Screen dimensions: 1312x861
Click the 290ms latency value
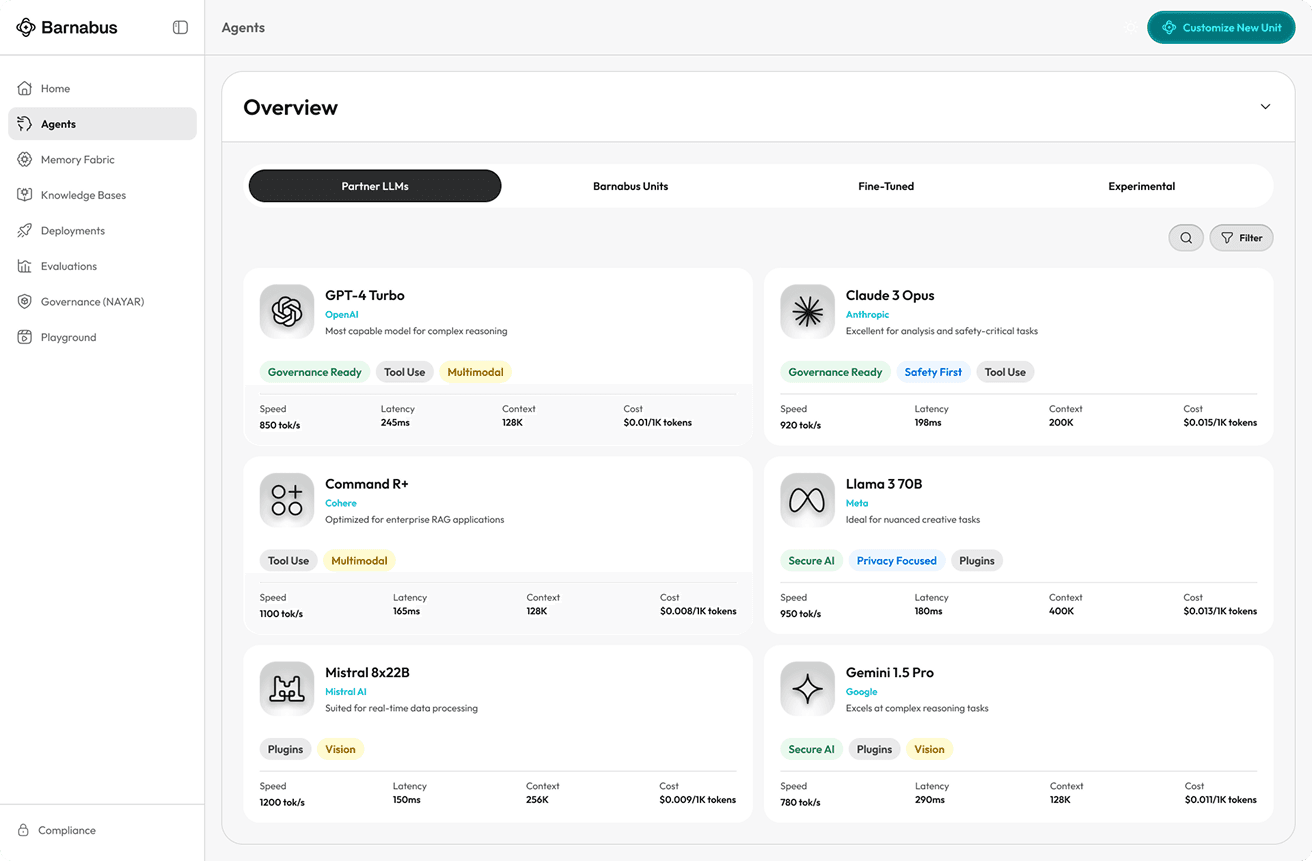tap(930, 800)
